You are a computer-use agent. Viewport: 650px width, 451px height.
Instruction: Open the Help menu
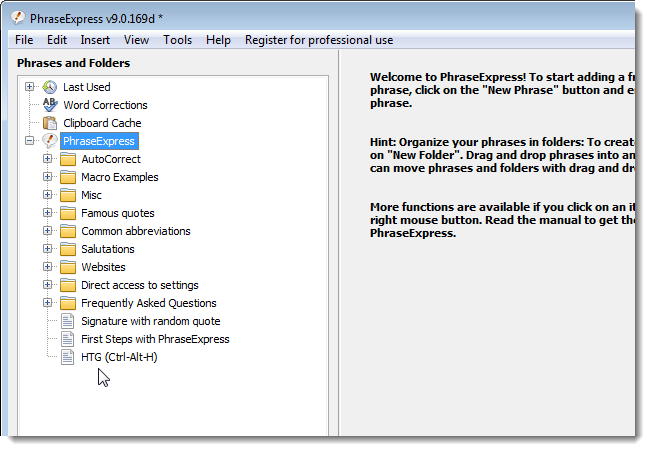[218, 40]
